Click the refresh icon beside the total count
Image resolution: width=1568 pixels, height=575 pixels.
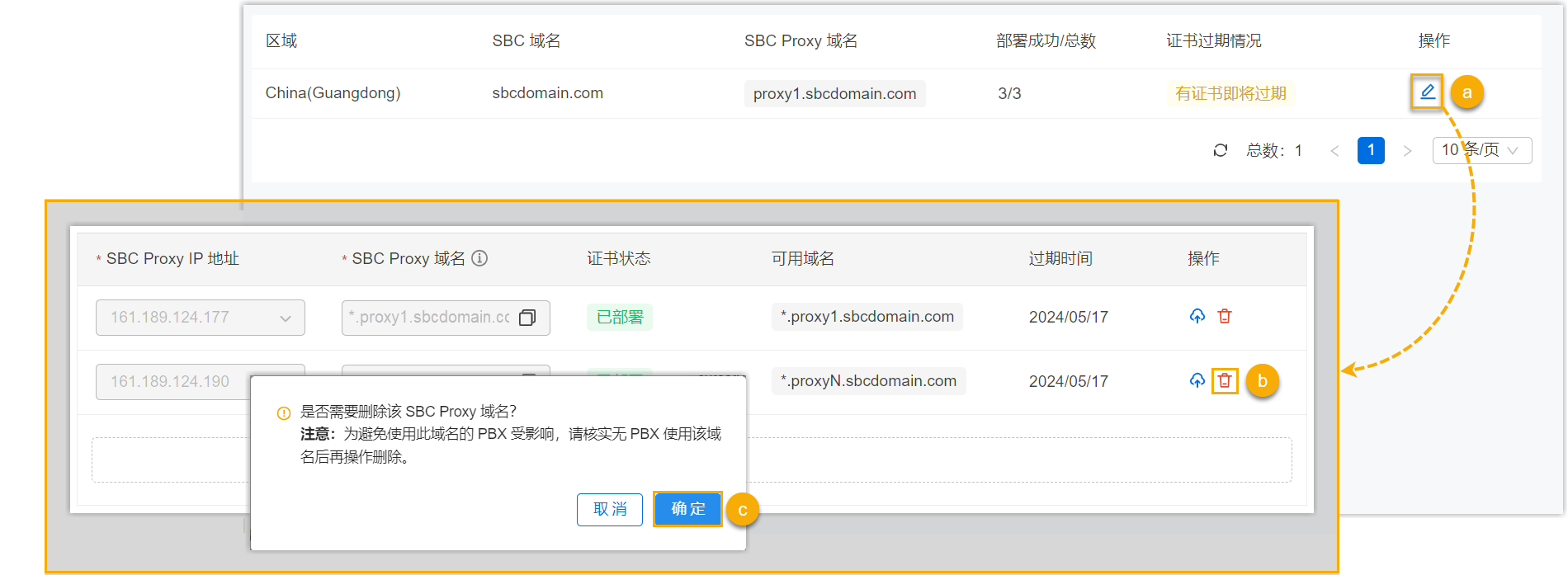[x=1221, y=150]
